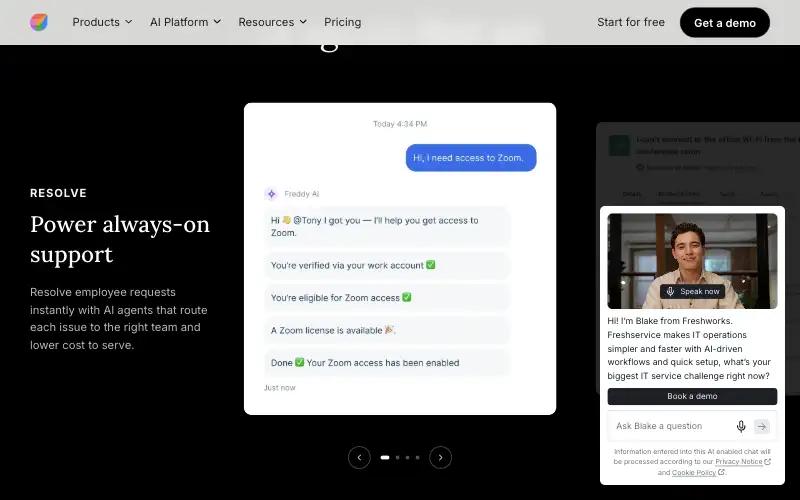Click 'You're verified via your work account' message
Viewport: 800px width, 500px height.
(387, 265)
